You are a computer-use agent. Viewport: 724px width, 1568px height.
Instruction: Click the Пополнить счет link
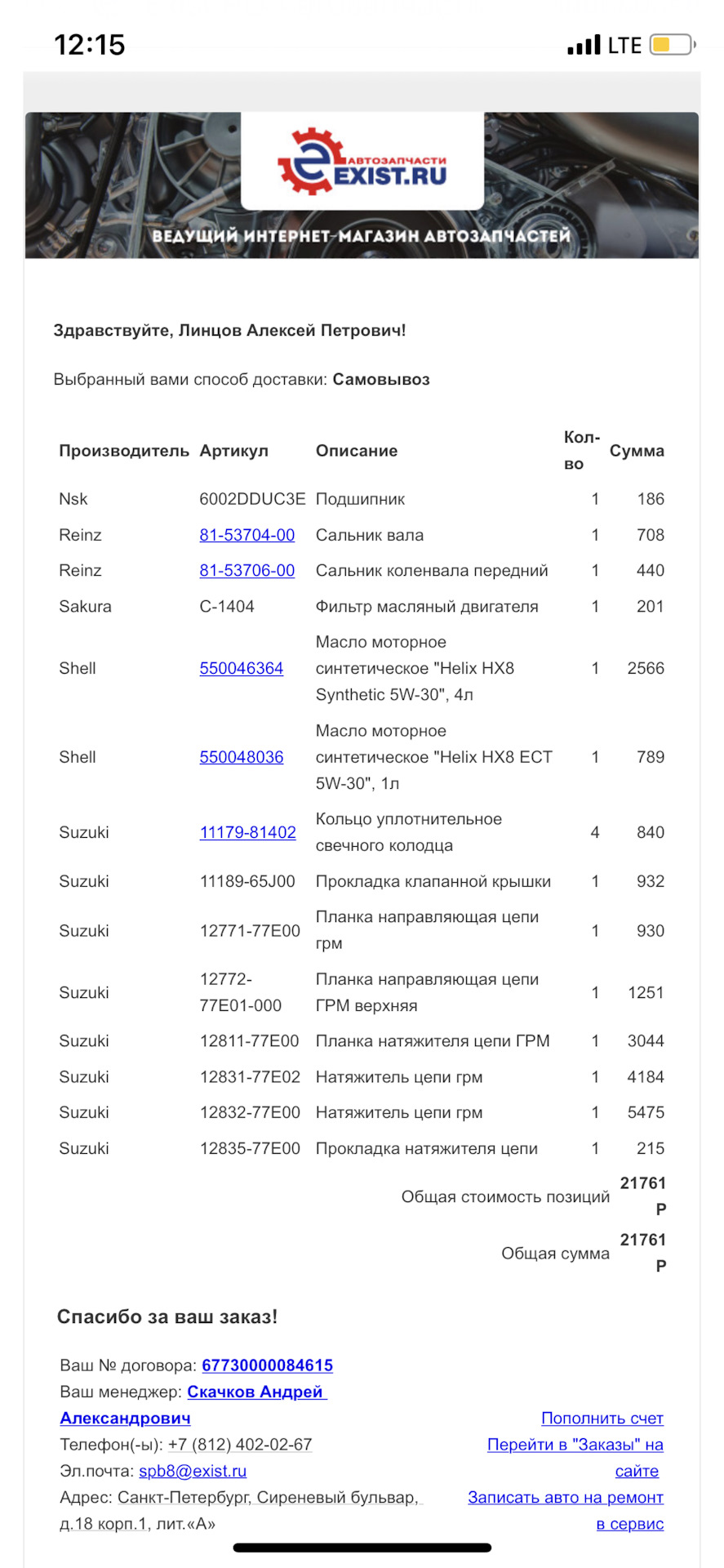602,1419
